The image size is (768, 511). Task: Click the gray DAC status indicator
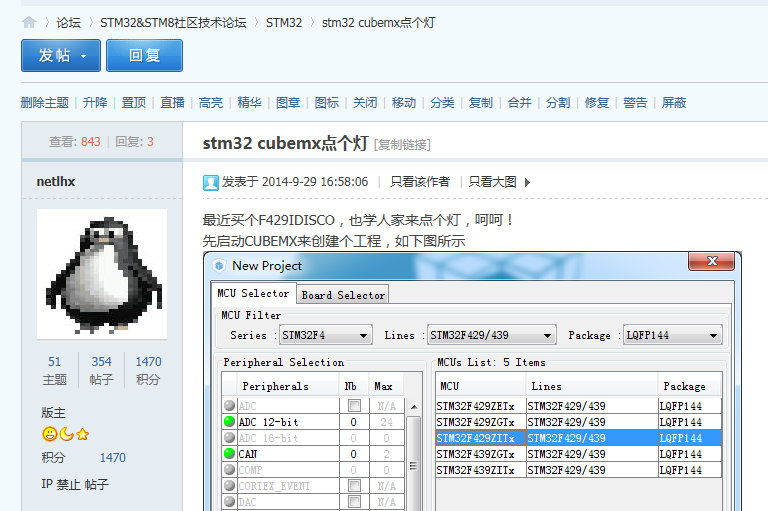click(229, 502)
